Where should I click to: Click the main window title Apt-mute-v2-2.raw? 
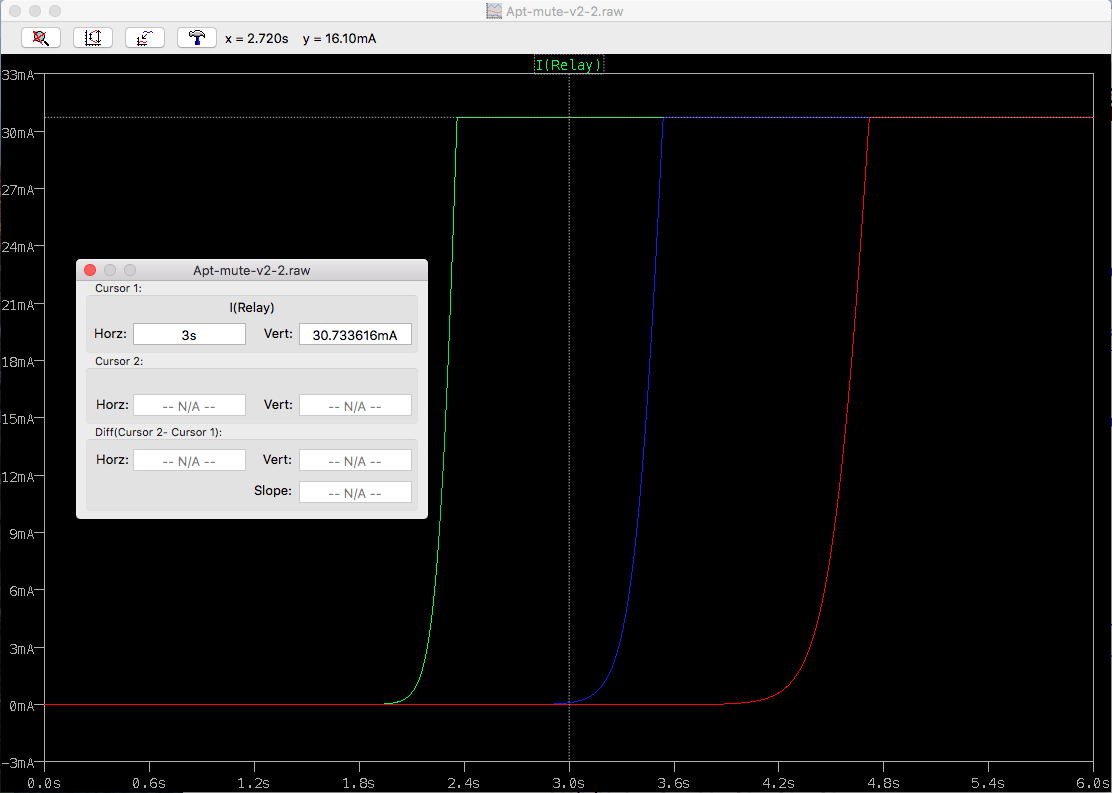pos(565,11)
